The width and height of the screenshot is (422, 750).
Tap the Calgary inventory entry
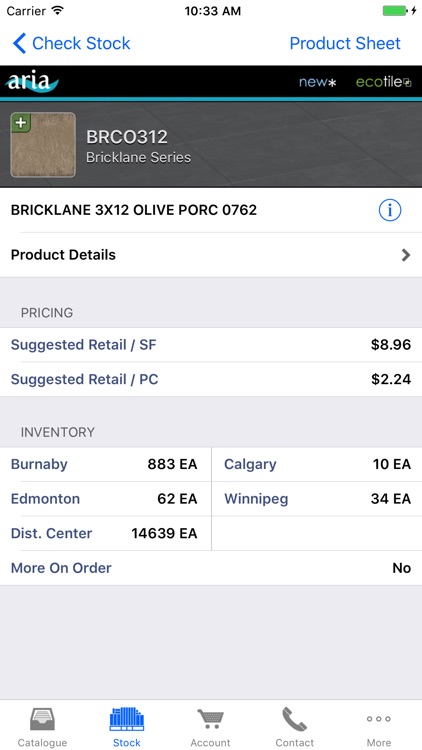click(317, 464)
